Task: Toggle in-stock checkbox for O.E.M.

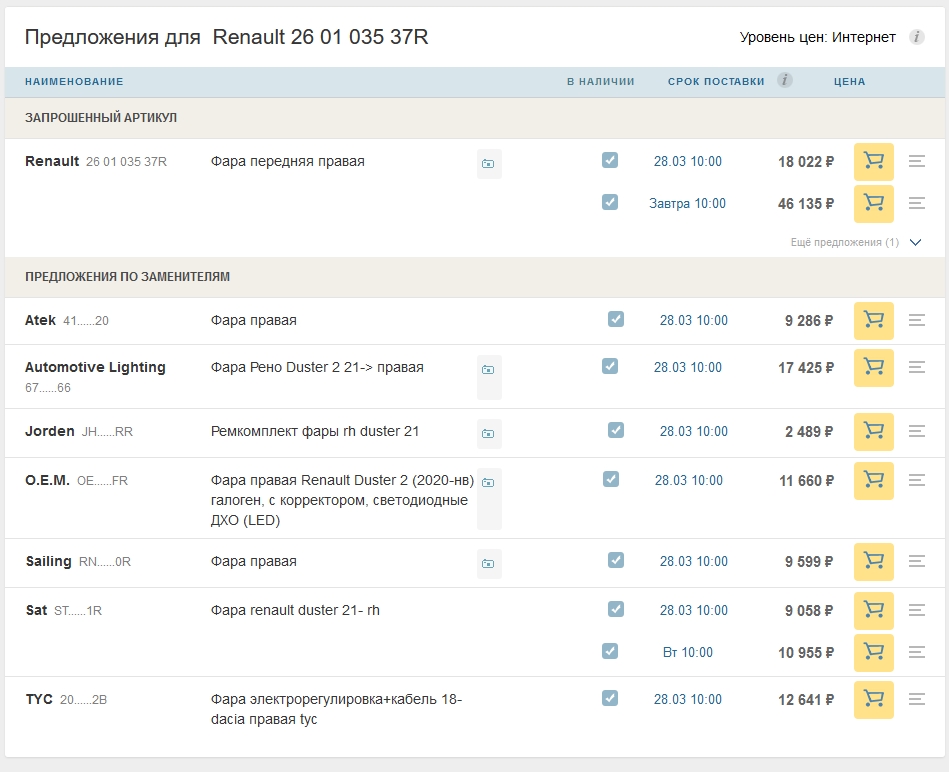Action: tap(611, 479)
